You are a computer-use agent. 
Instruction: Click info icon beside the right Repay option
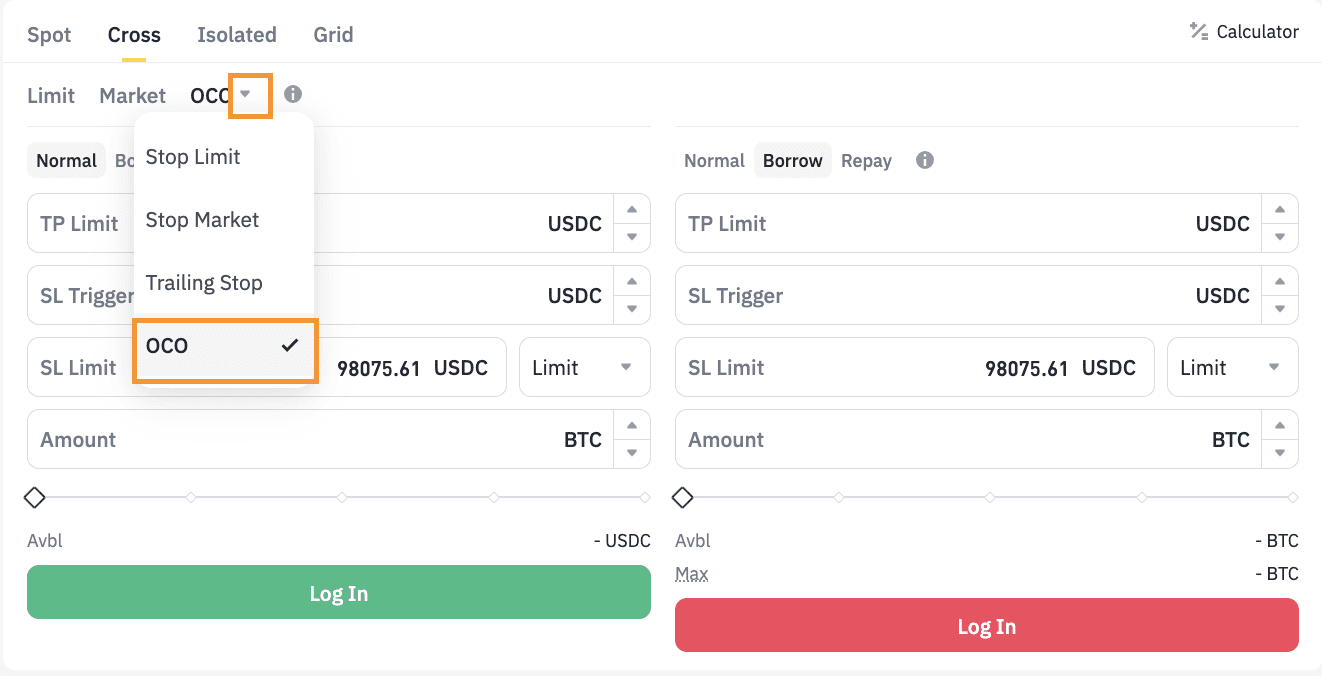925,160
